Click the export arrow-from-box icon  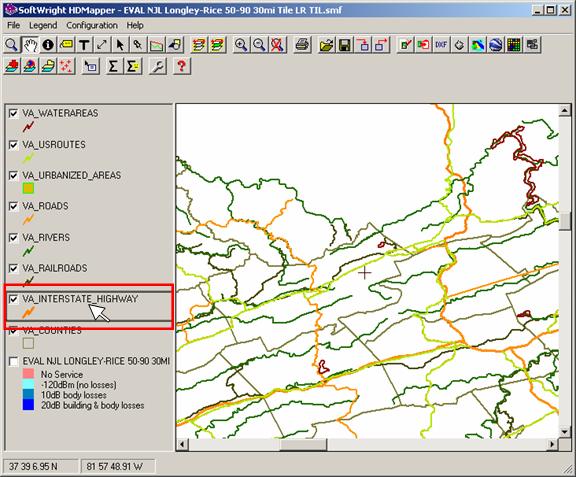click(x=381, y=45)
